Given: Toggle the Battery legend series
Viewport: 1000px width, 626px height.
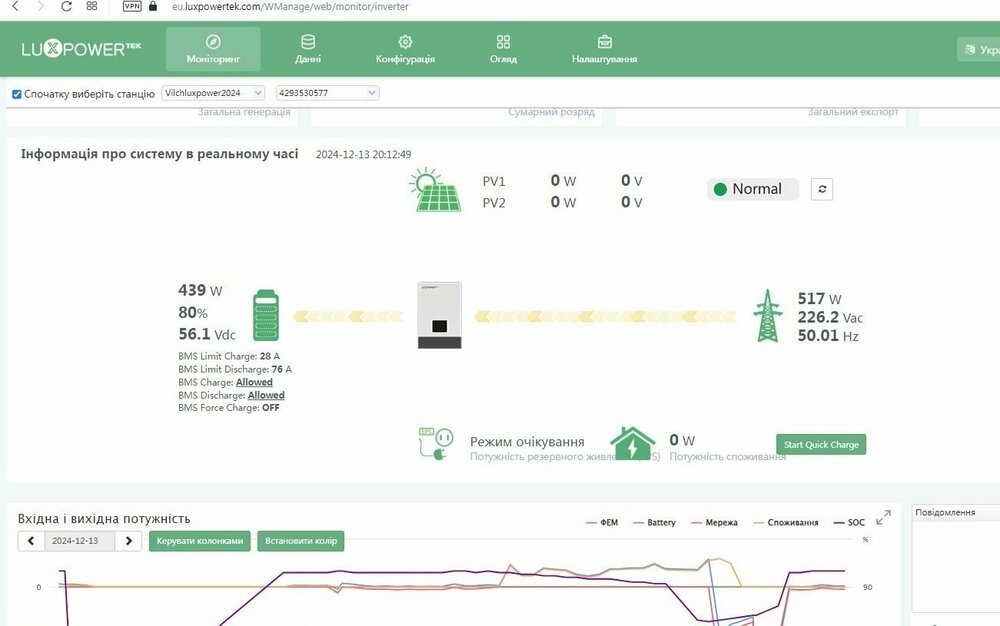Looking at the screenshot, I should 654,522.
